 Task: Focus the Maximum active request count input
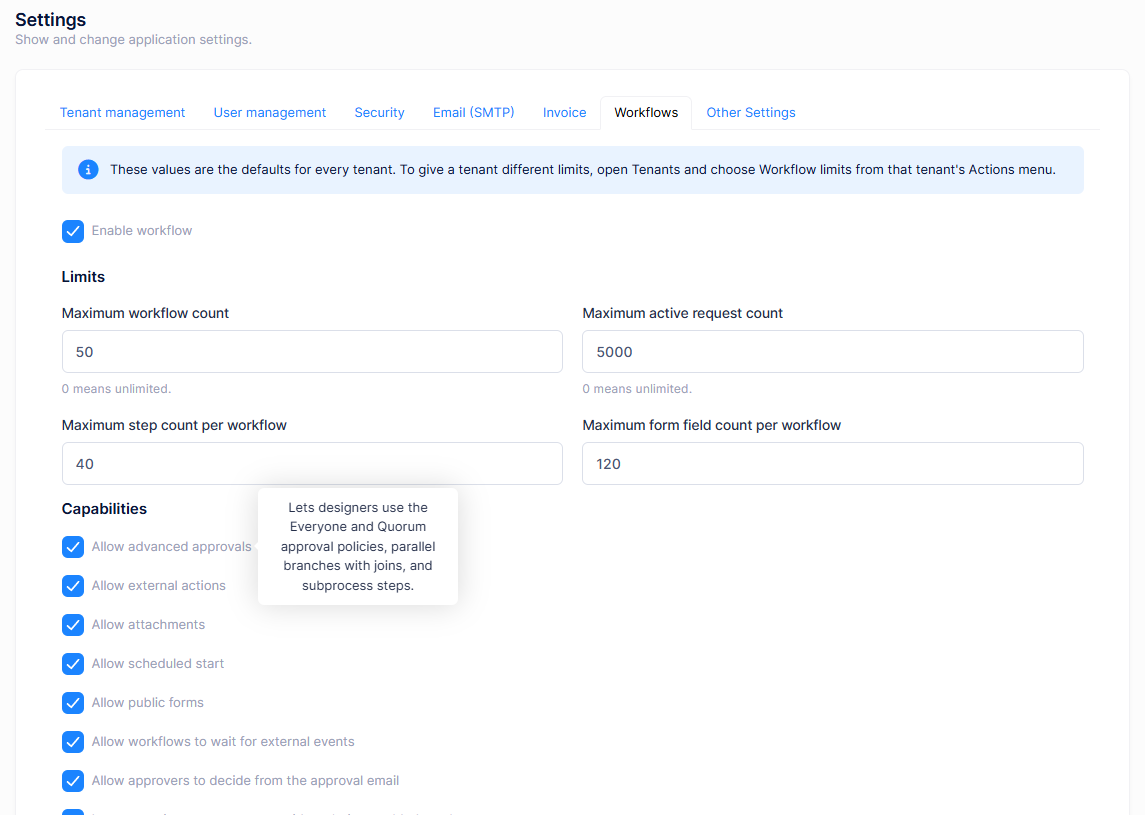coord(832,352)
